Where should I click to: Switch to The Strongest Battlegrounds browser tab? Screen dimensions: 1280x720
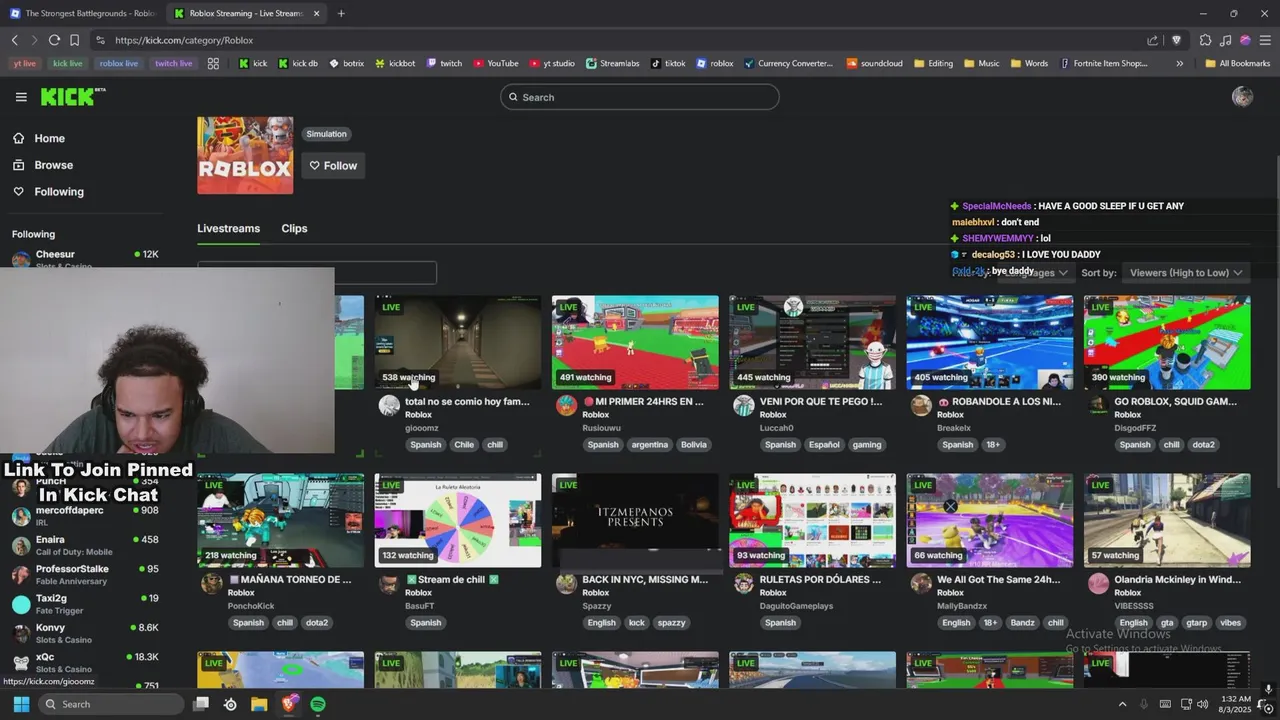[82, 13]
